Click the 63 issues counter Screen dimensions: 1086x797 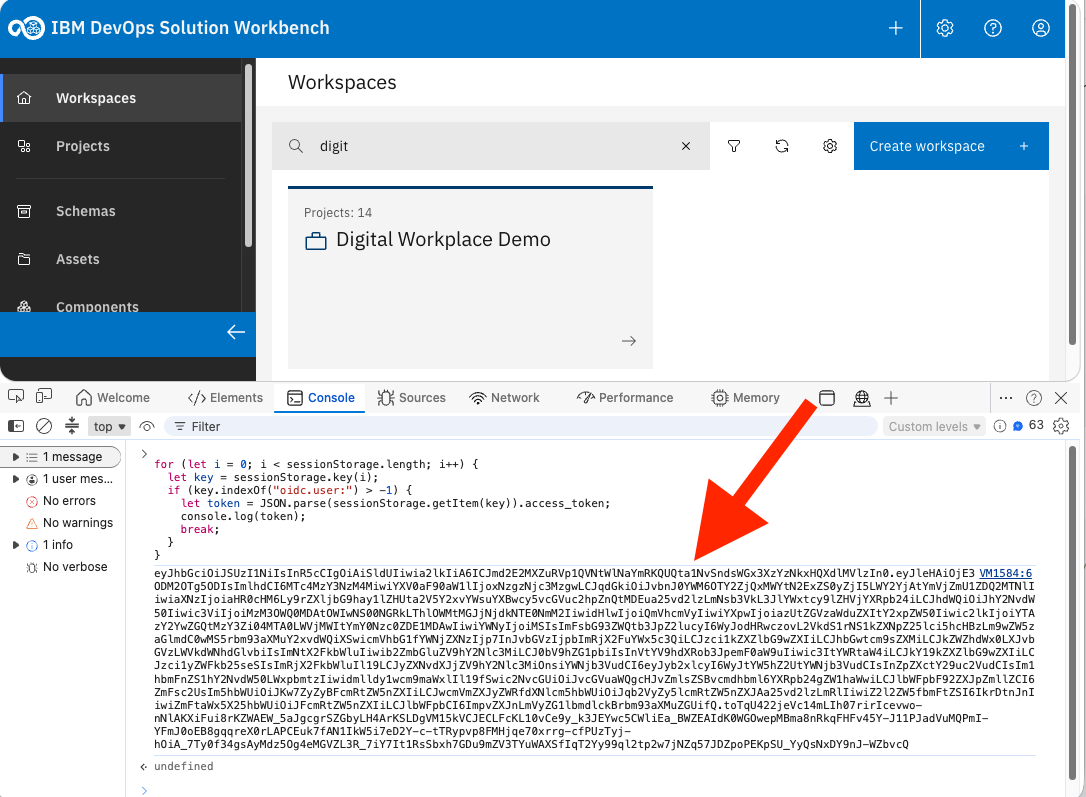(x=1028, y=426)
